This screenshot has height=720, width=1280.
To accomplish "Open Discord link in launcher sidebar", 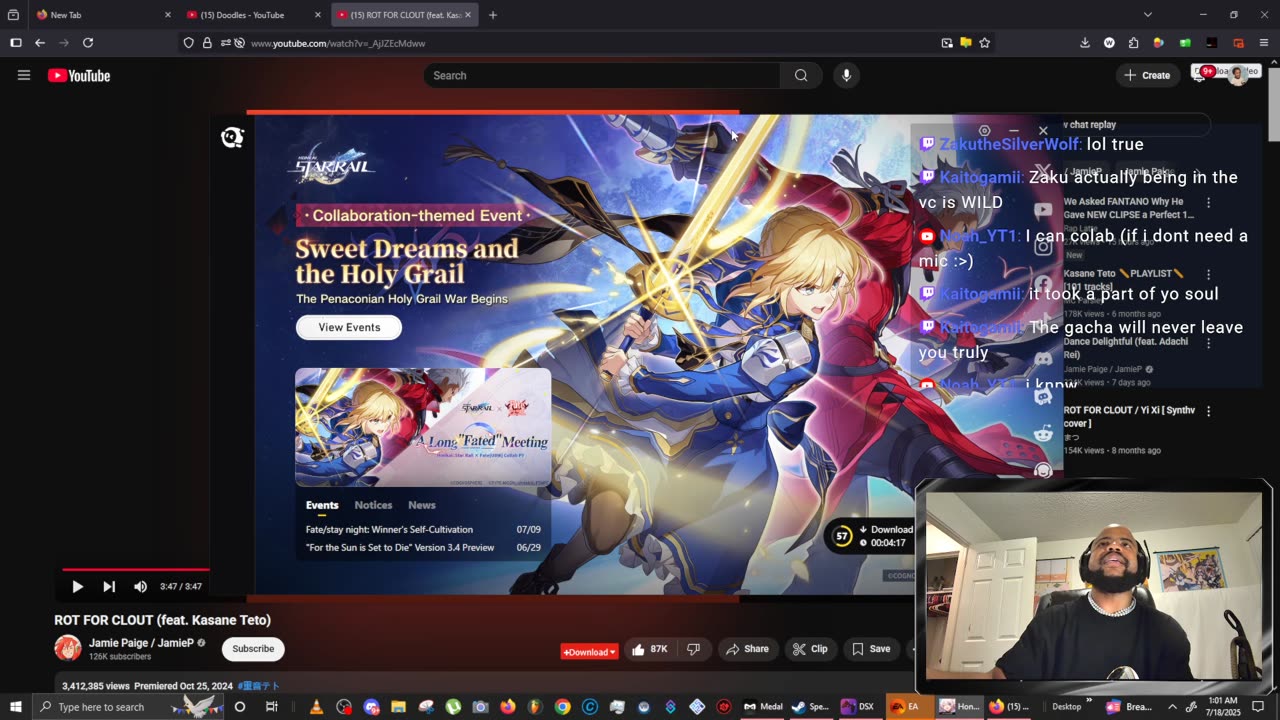I will (x=1043, y=359).
